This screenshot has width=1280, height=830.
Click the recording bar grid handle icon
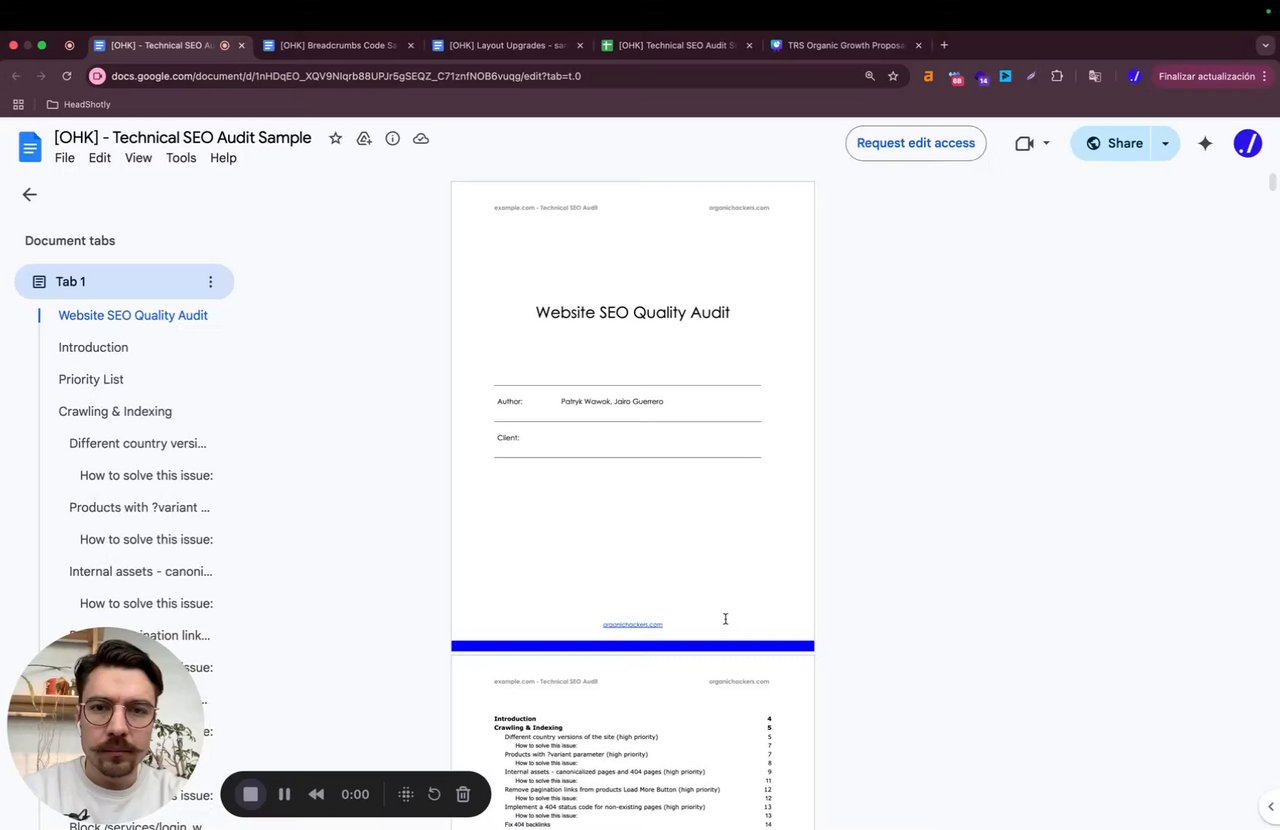(x=406, y=794)
